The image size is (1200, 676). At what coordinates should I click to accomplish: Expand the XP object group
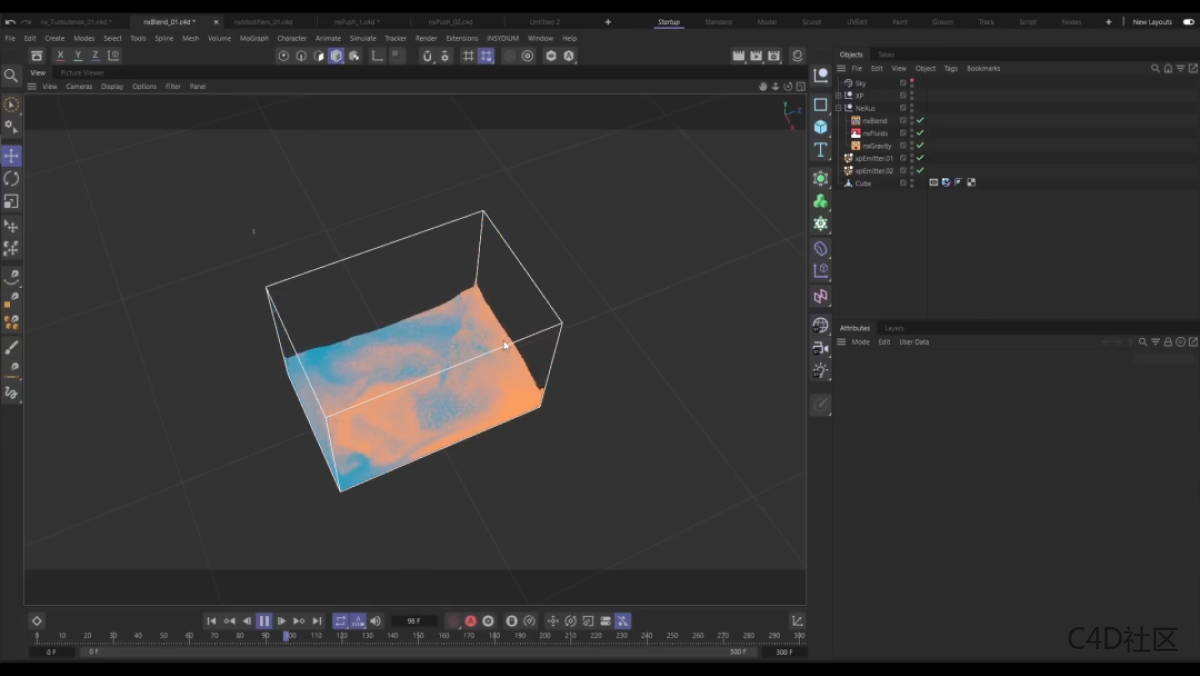click(x=839, y=96)
